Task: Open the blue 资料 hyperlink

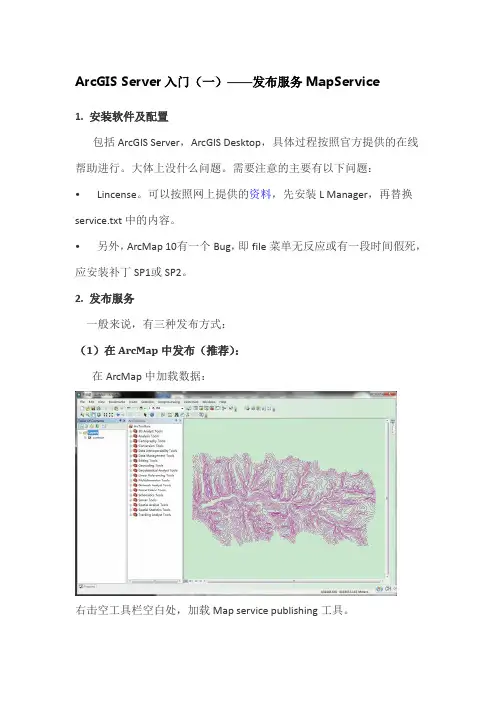Action: pos(260,194)
